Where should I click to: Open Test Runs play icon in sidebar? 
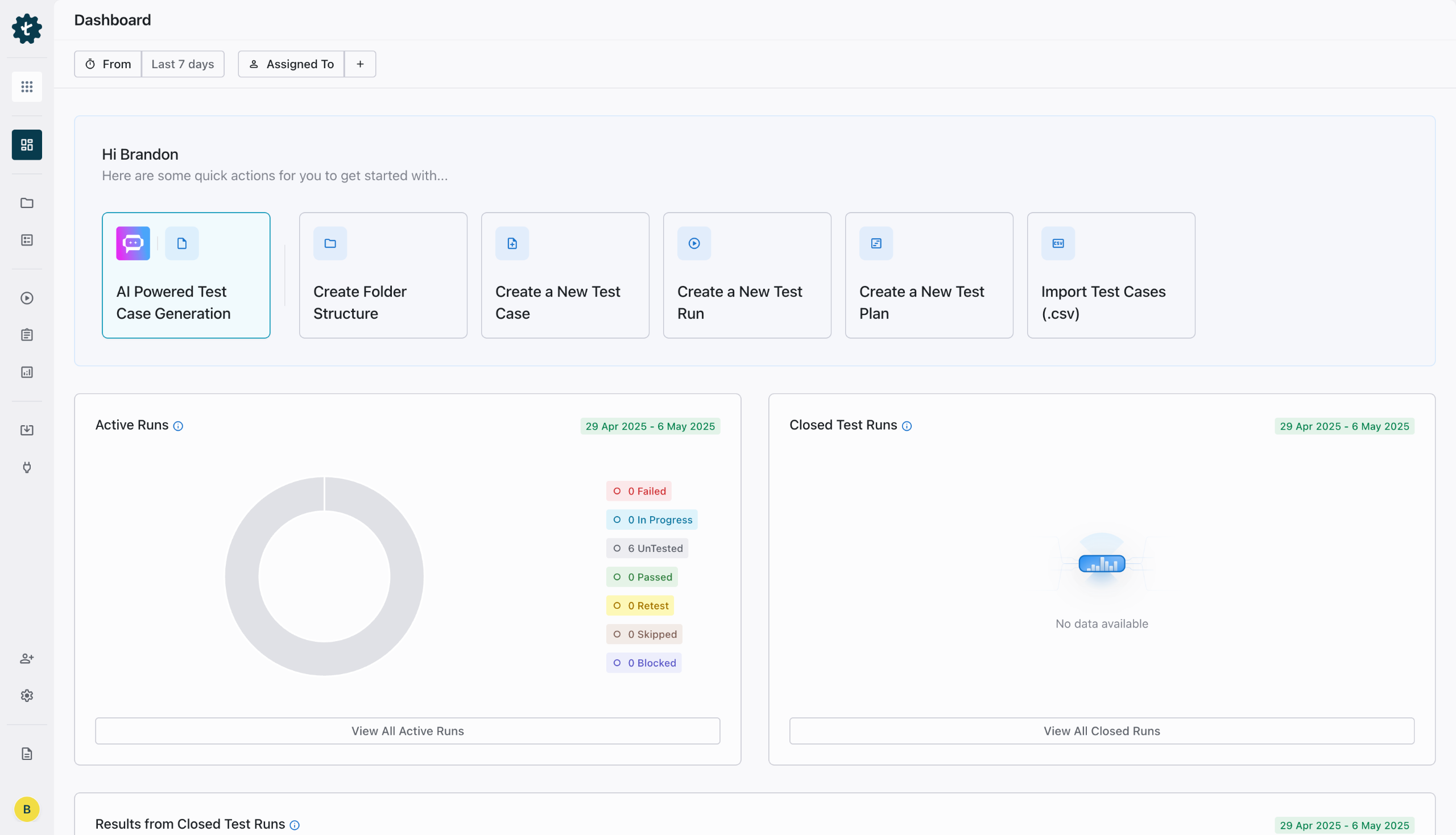27,298
